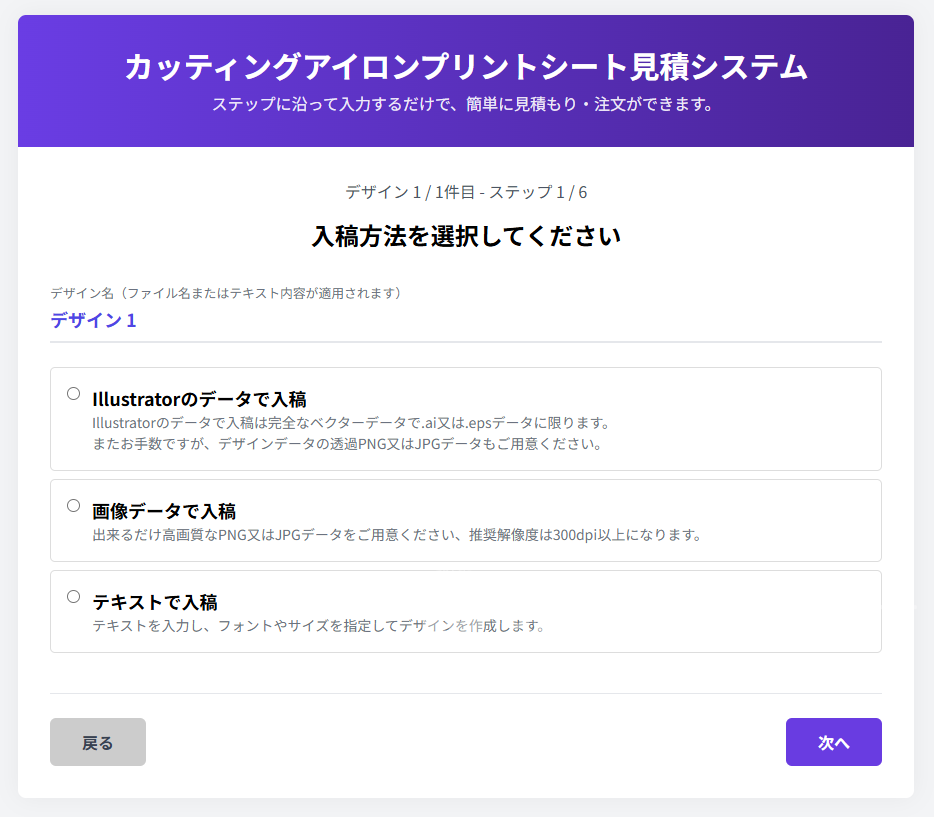Click the デザイン 1 name field
Viewport: 934px width, 817px height.
click(466, 321)
